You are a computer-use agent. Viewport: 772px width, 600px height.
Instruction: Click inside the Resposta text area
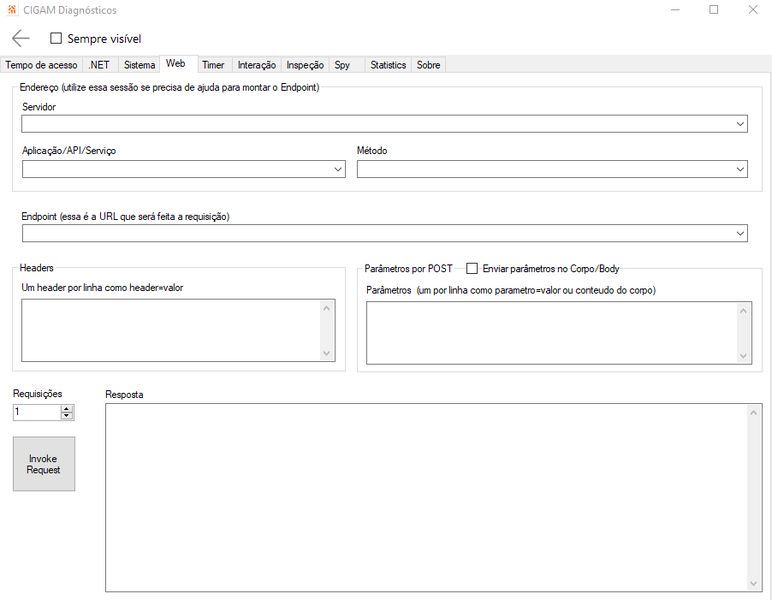pos(426,498)
